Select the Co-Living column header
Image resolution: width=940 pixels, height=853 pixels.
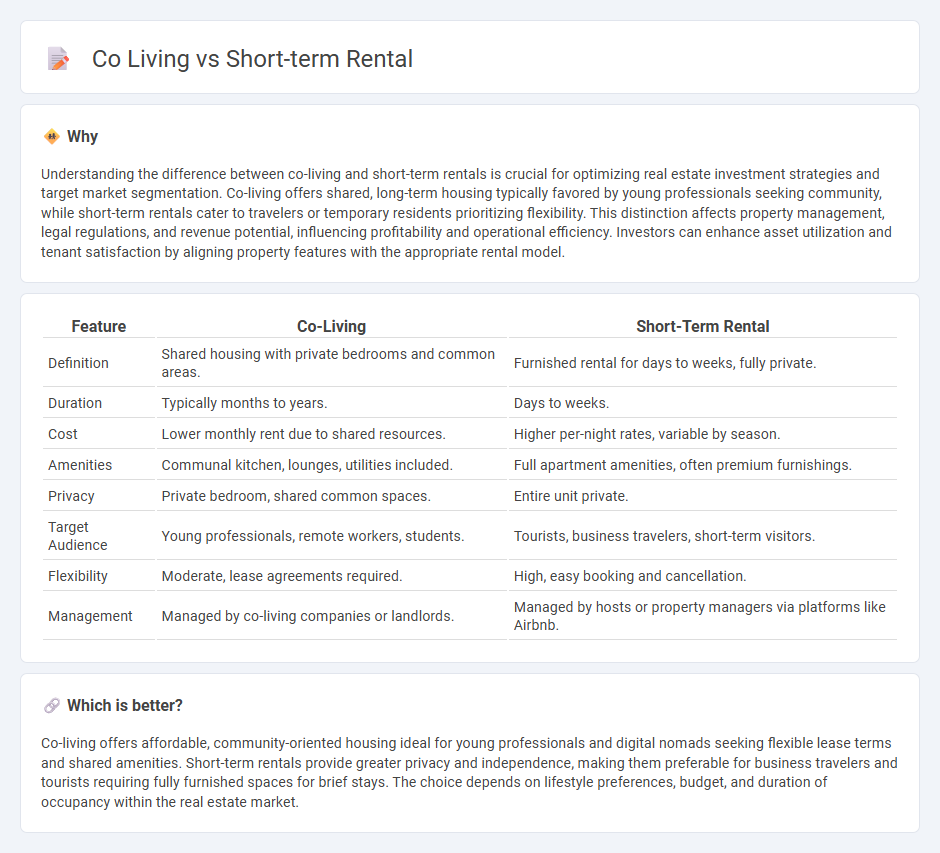click(x=332, y=326)
